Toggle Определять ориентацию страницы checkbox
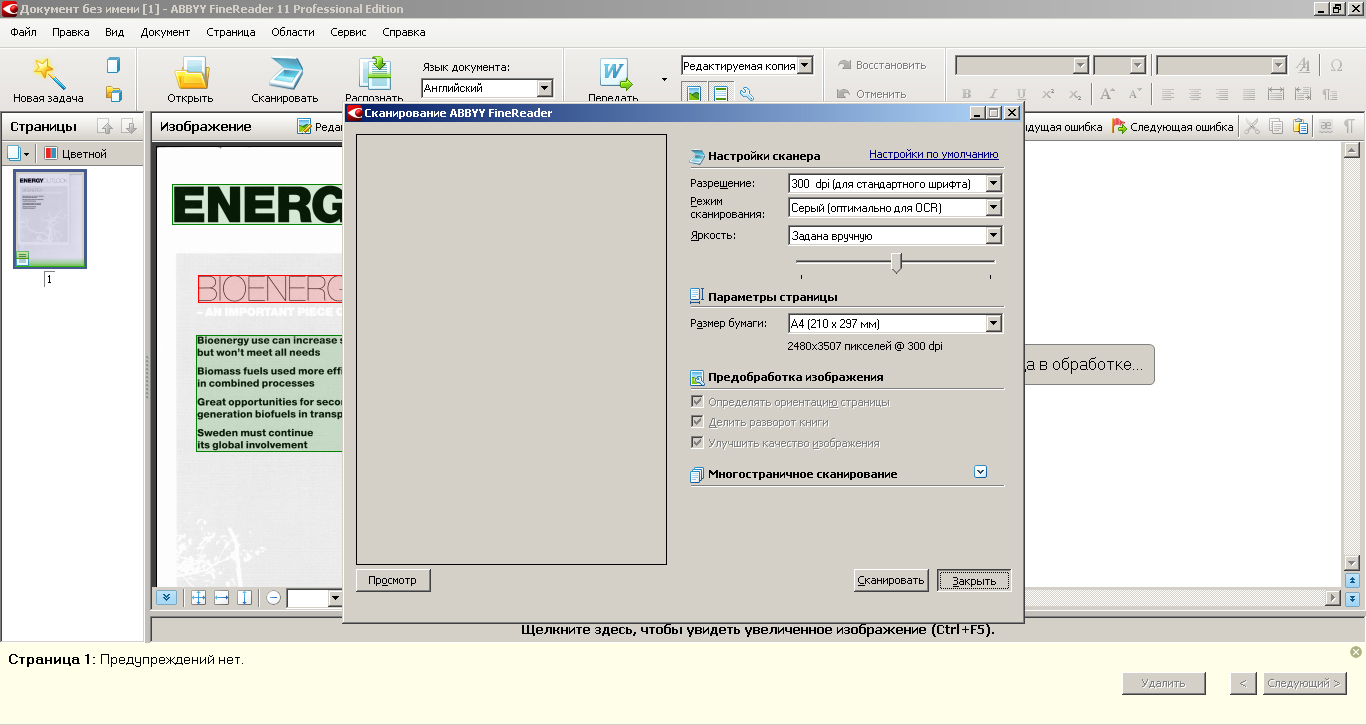This screenshot has width=1366, height=725. 697,402
